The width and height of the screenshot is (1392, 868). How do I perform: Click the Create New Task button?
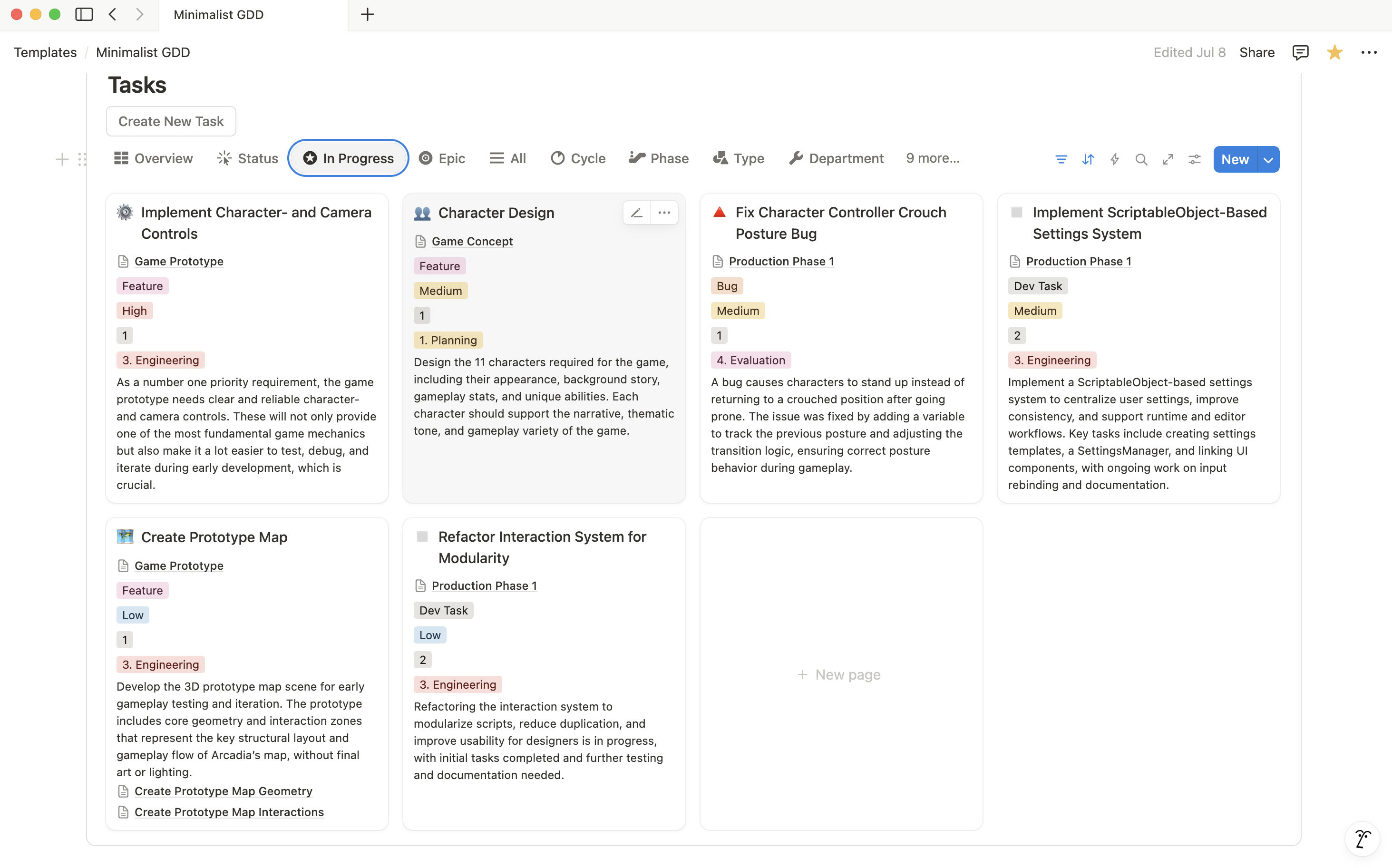[x=171, y=121]
